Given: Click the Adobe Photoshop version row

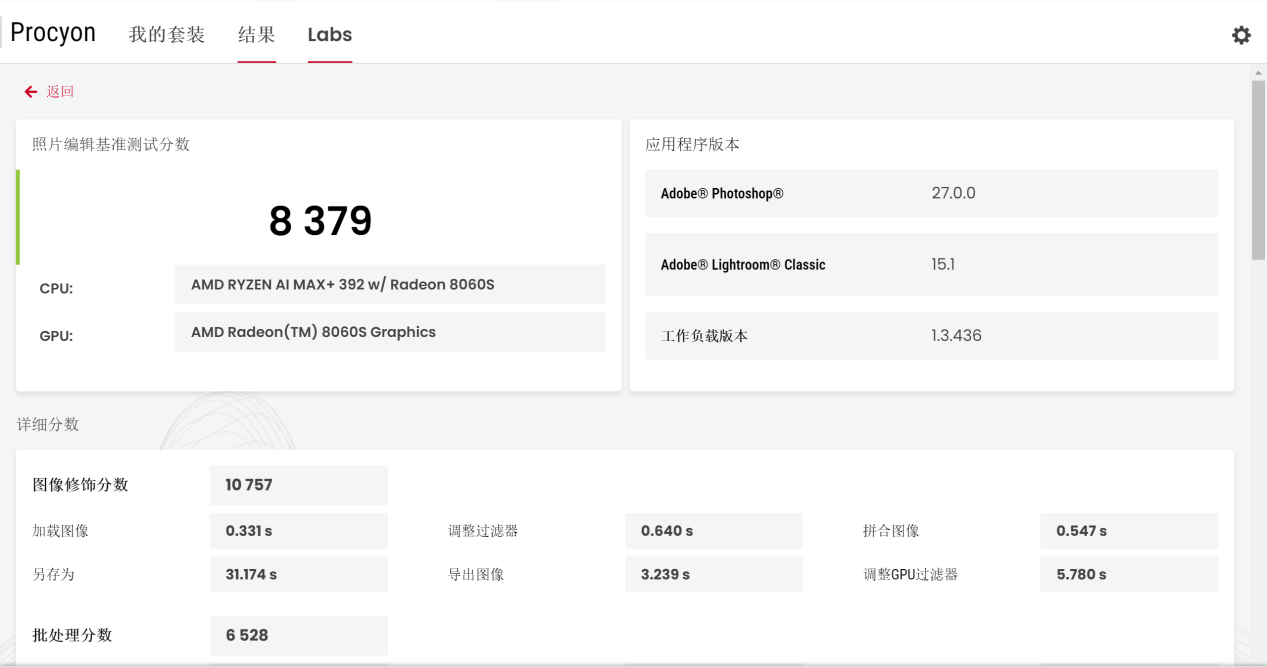Looking at the screenshot, I should pyautogui.click(x=931, y=193).
